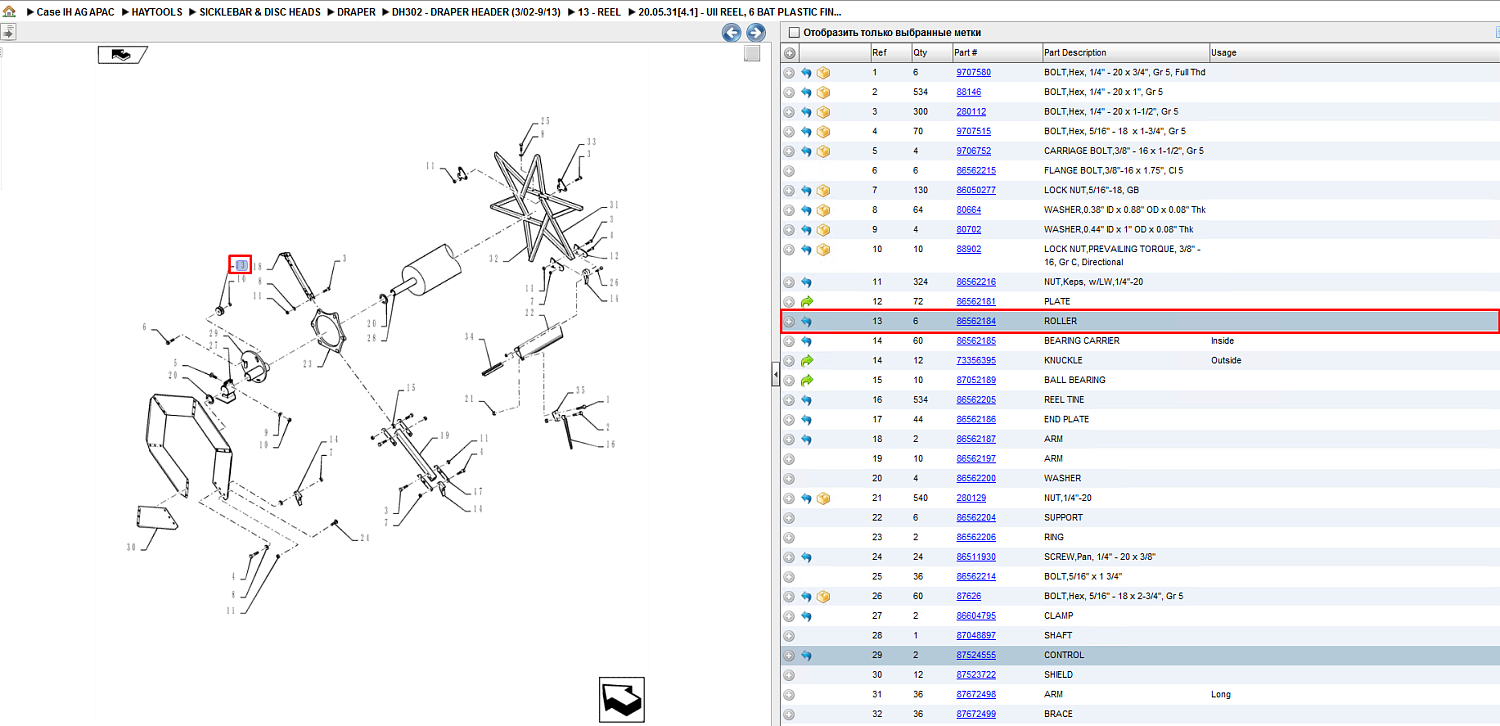Open the side panel toggle icon below home
The height and width of the screenshot is (726, 1500).
(8, 32)
